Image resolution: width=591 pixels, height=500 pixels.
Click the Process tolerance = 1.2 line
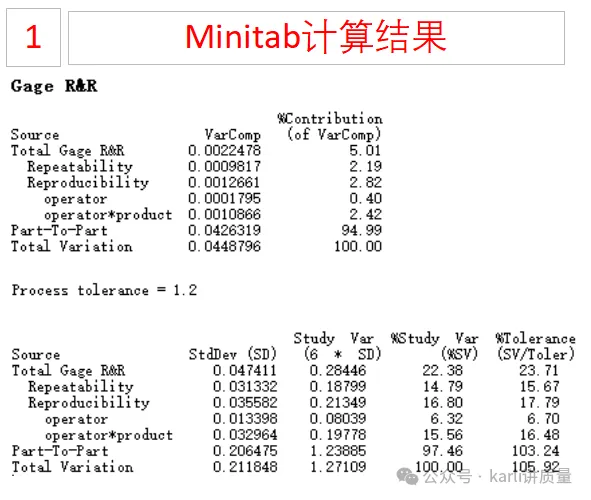tap(104, 290)
